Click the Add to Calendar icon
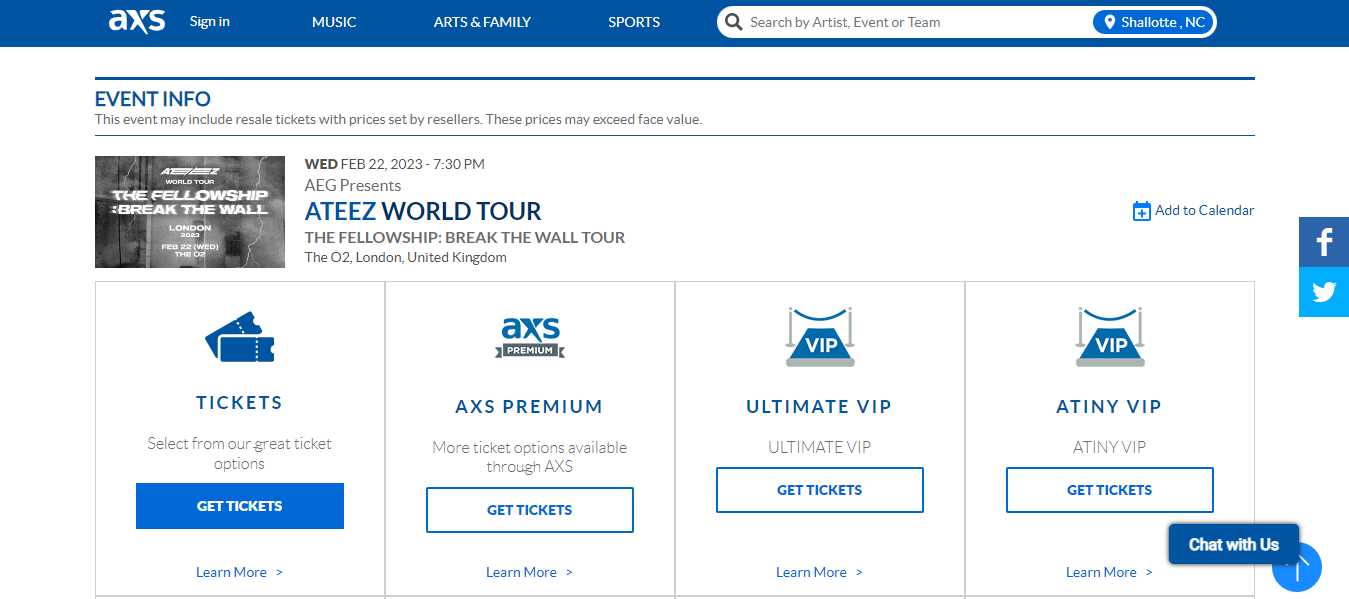The width and height of the screenshot is (1349, 599). 1140,210
